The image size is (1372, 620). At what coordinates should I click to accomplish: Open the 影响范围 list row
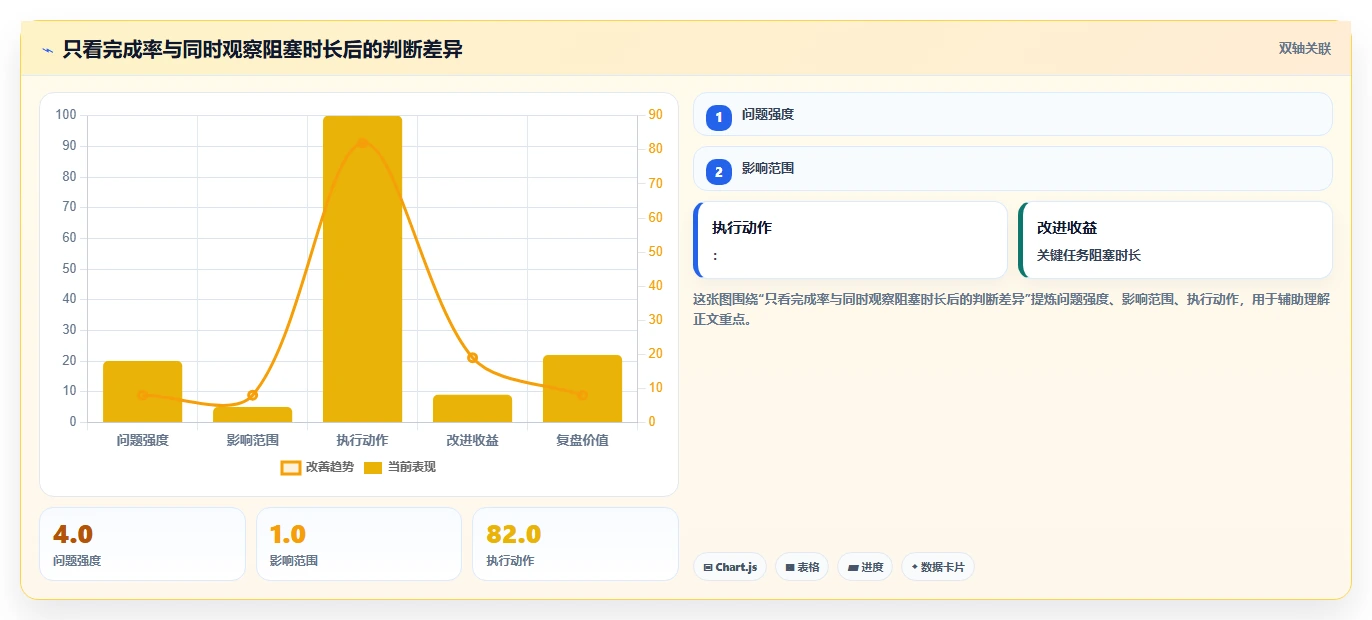click(1012, 168)
